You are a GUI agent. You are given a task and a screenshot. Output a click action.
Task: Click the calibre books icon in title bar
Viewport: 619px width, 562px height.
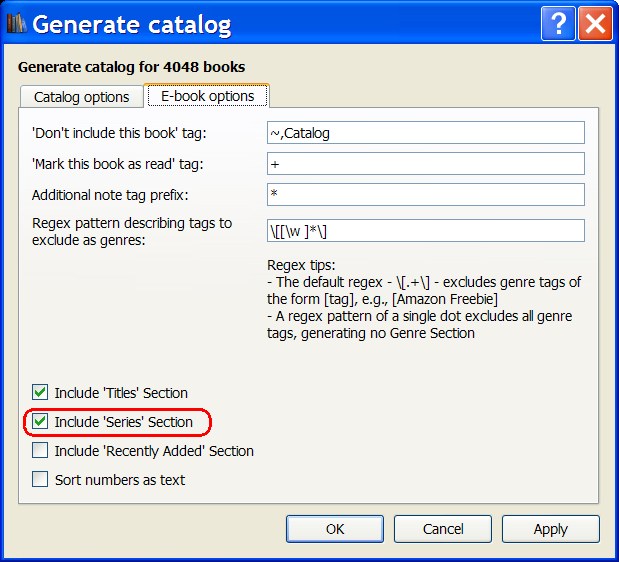[x=16, y=24]
